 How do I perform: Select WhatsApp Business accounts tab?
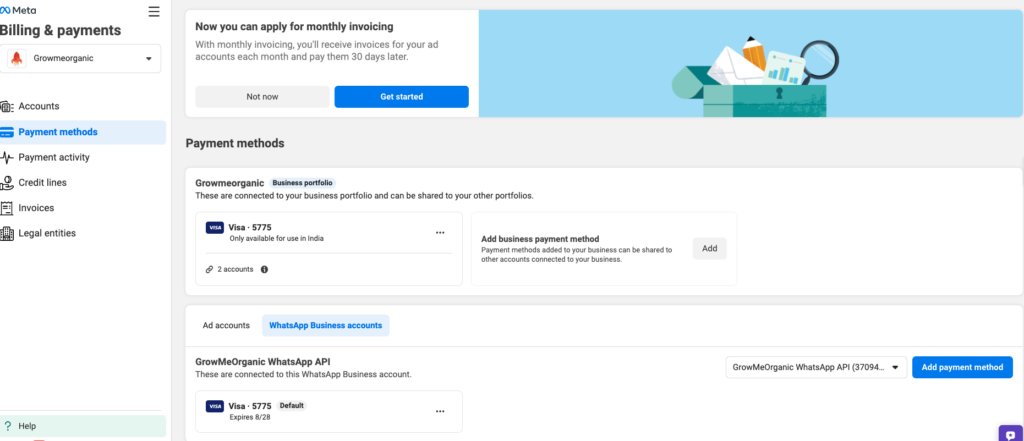(x=325, y=325)
